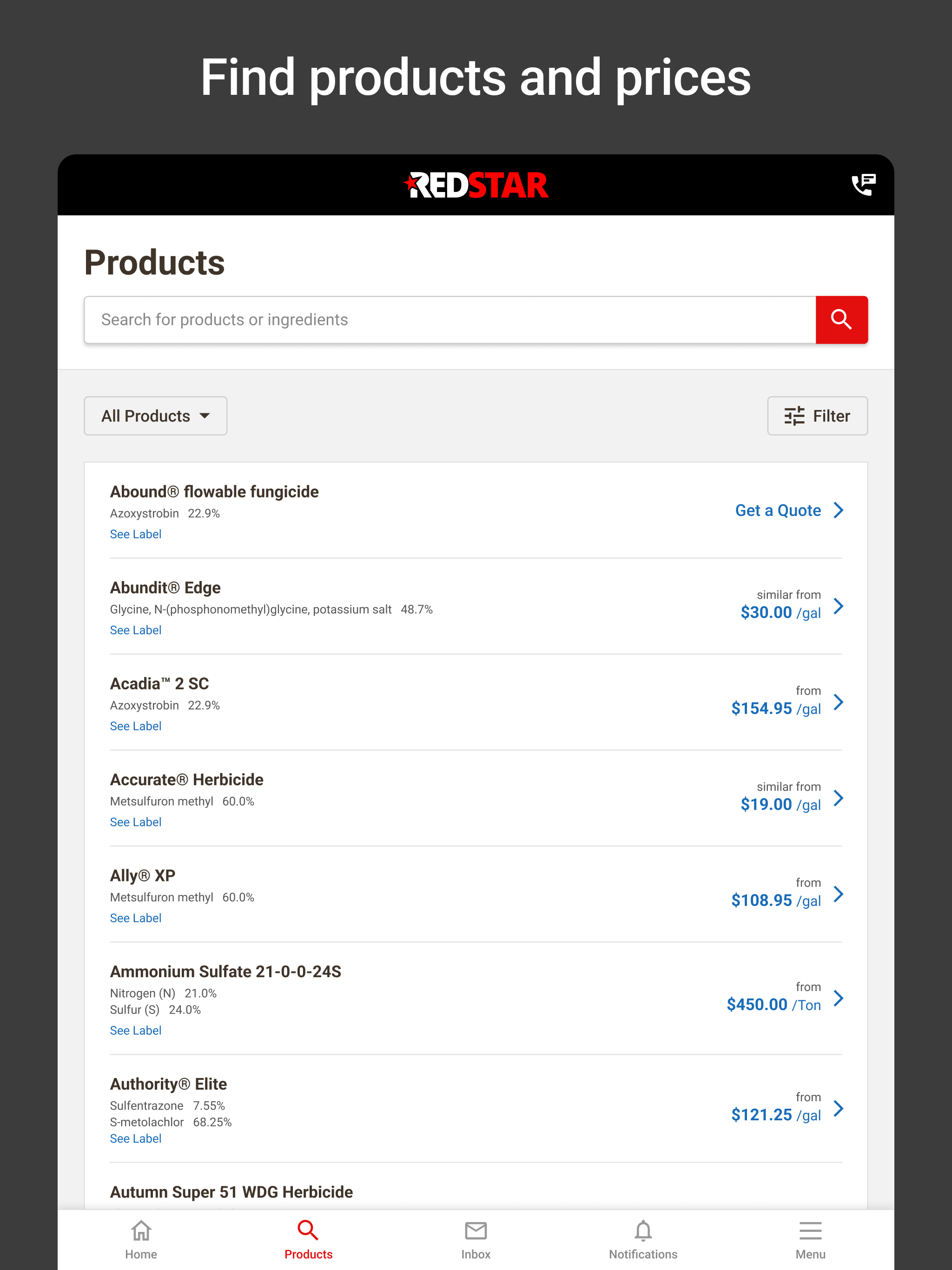Select Ammonium Sulfate 21-0-0-24S title
The image size is (952, 1270).
(x=225, y=971)
